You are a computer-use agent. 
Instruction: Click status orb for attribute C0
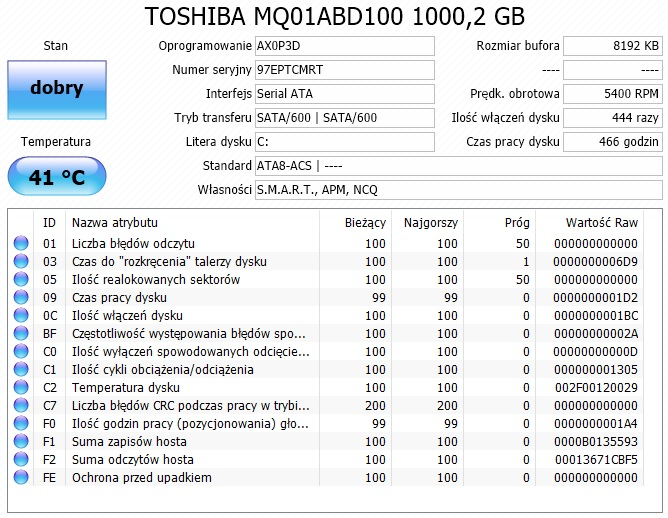pos(21,351)
